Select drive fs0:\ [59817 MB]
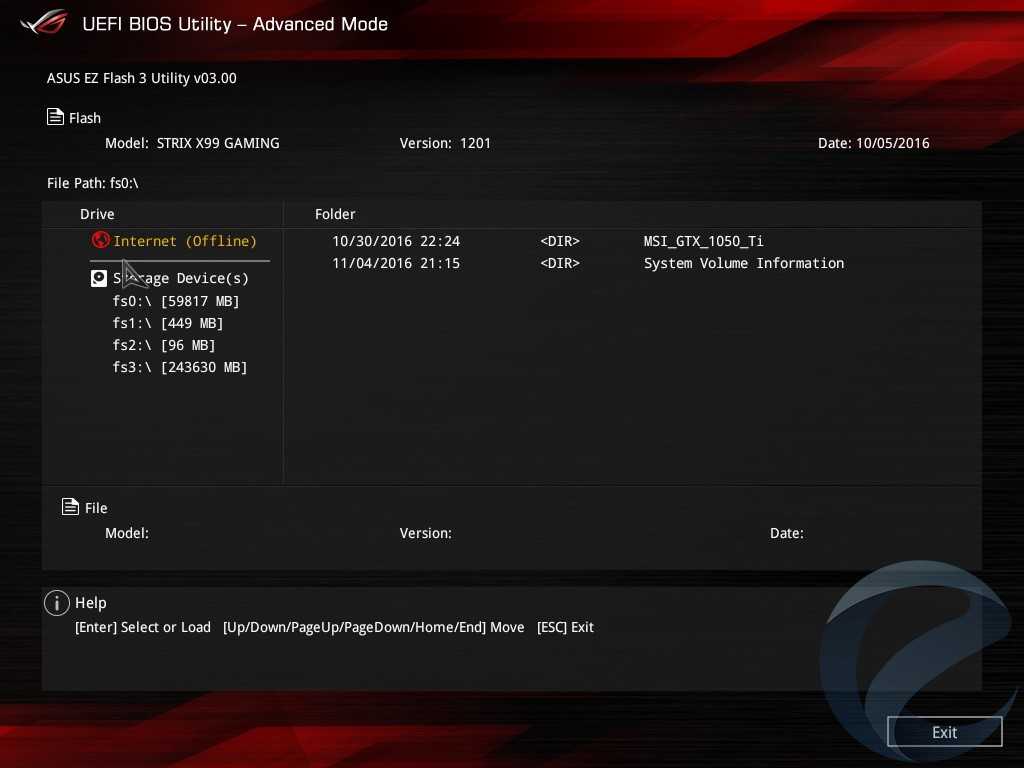 [176, 301]
